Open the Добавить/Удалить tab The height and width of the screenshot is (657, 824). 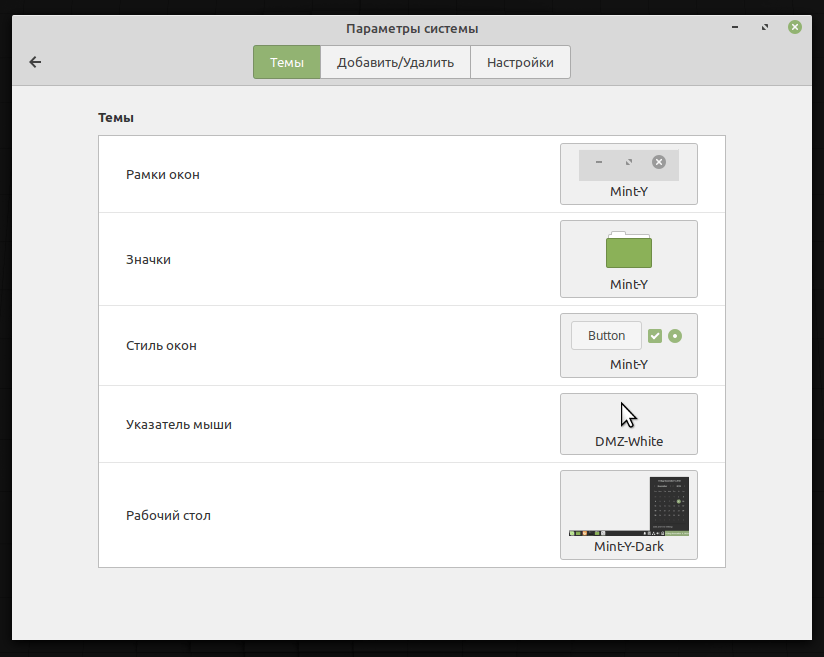click(395, 62)
